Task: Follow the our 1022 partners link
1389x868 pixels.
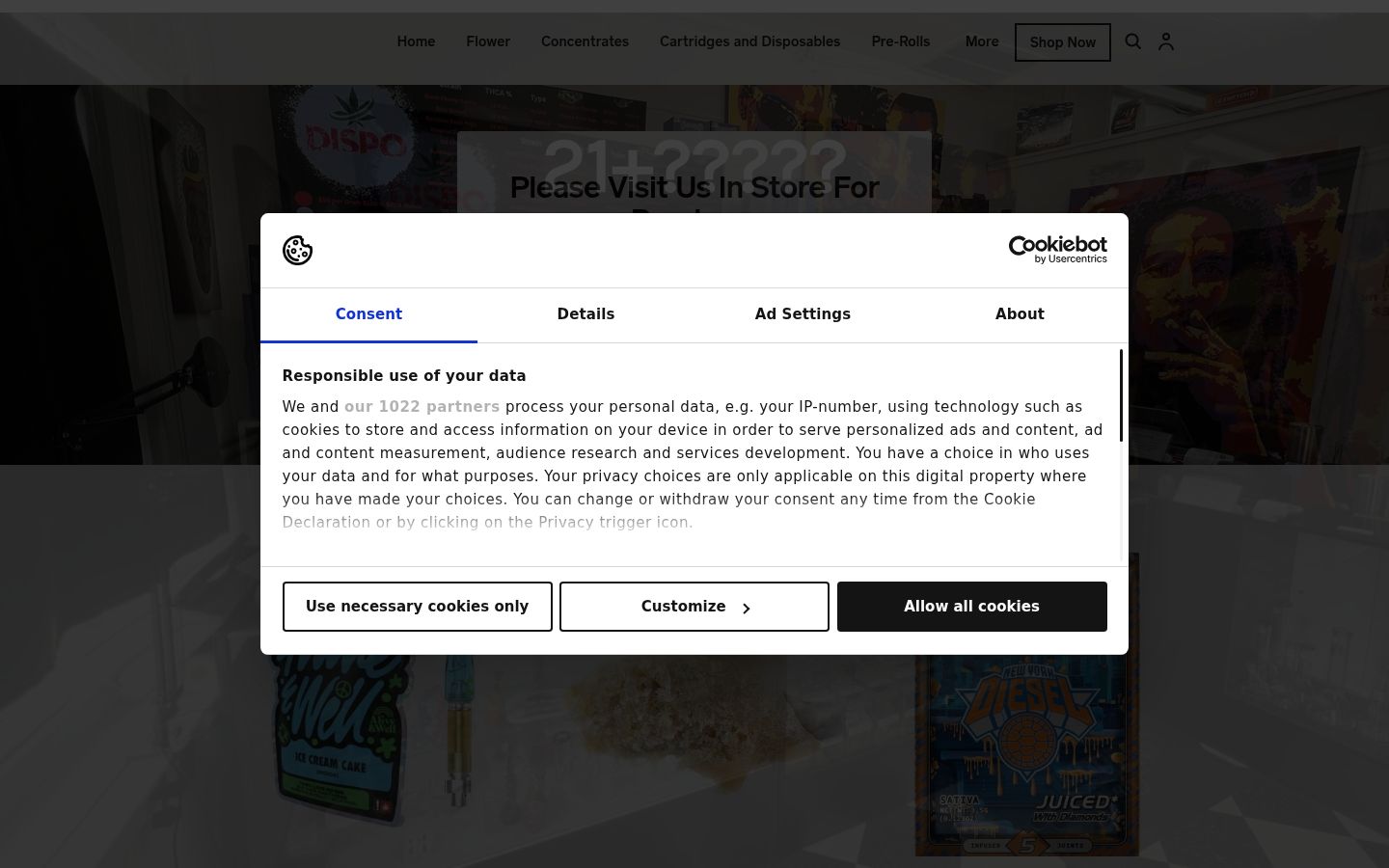Action: tap(422, 407)
